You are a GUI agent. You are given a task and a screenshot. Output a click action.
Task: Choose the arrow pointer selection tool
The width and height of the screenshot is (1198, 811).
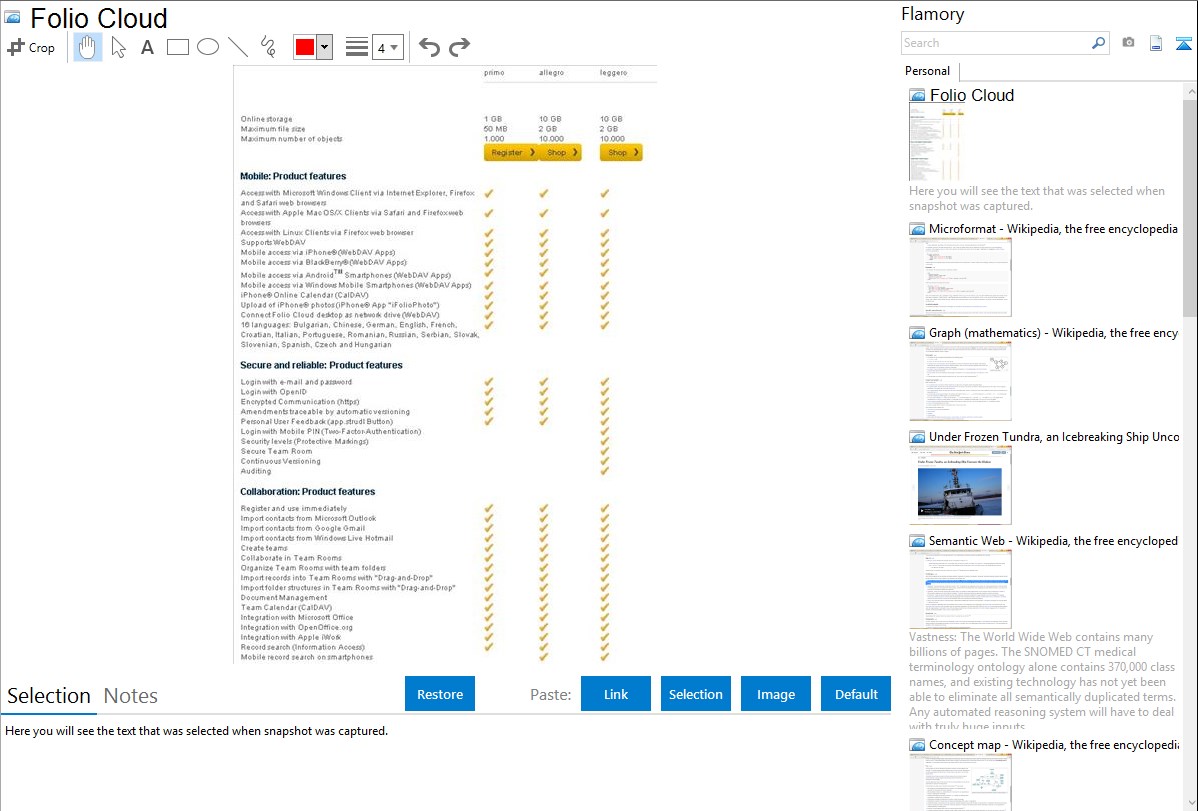(x=118, y=47)
